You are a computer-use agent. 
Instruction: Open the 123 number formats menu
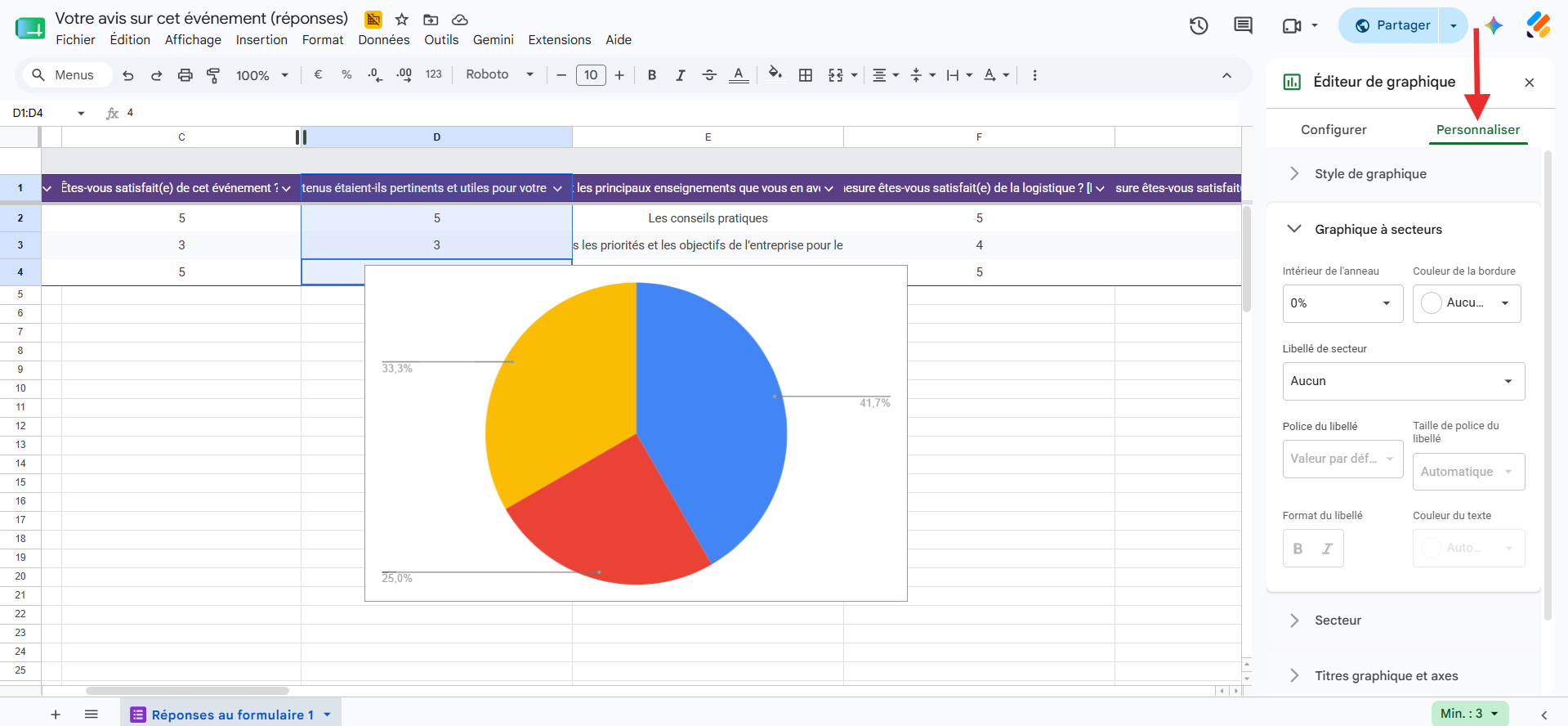click(x=433, y=74)
